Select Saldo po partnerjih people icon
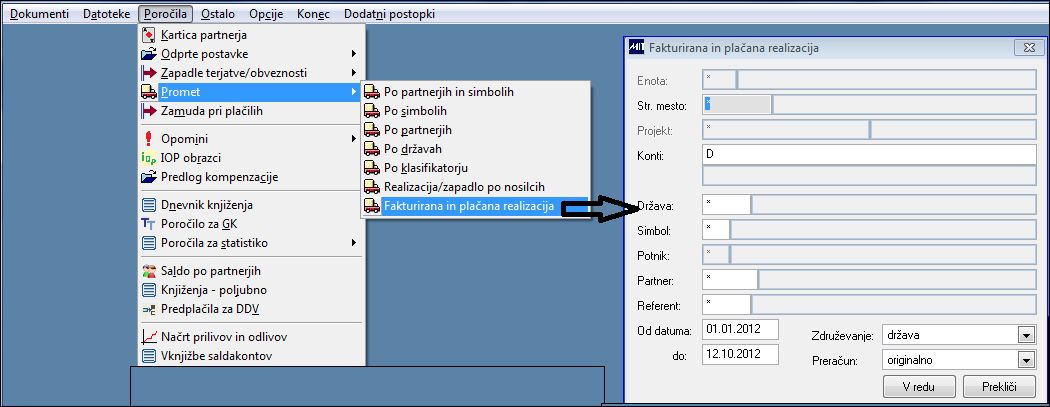Screen dimensions: 1050x407 point(149,271)
